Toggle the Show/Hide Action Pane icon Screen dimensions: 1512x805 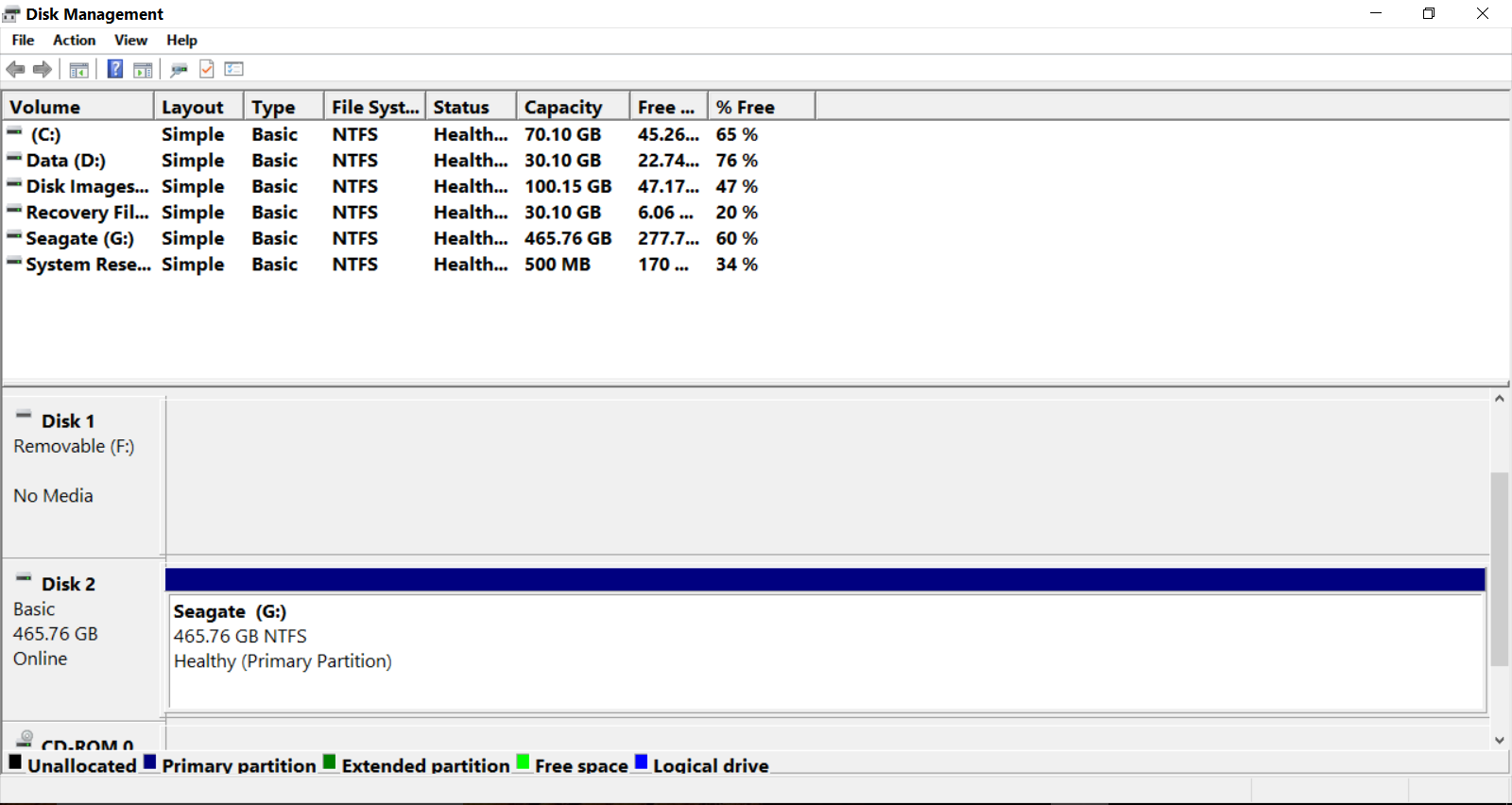143,69
